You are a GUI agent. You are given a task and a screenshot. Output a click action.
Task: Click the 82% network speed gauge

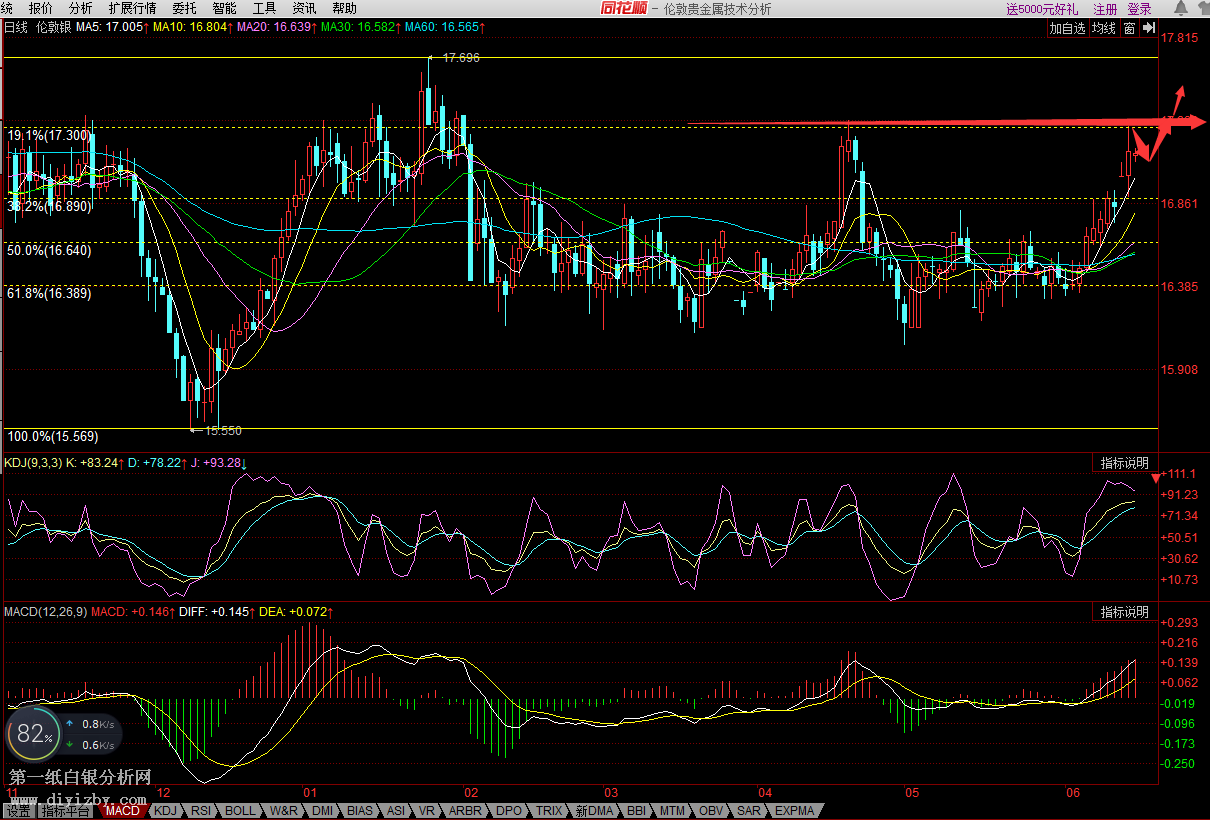[33, 734]
